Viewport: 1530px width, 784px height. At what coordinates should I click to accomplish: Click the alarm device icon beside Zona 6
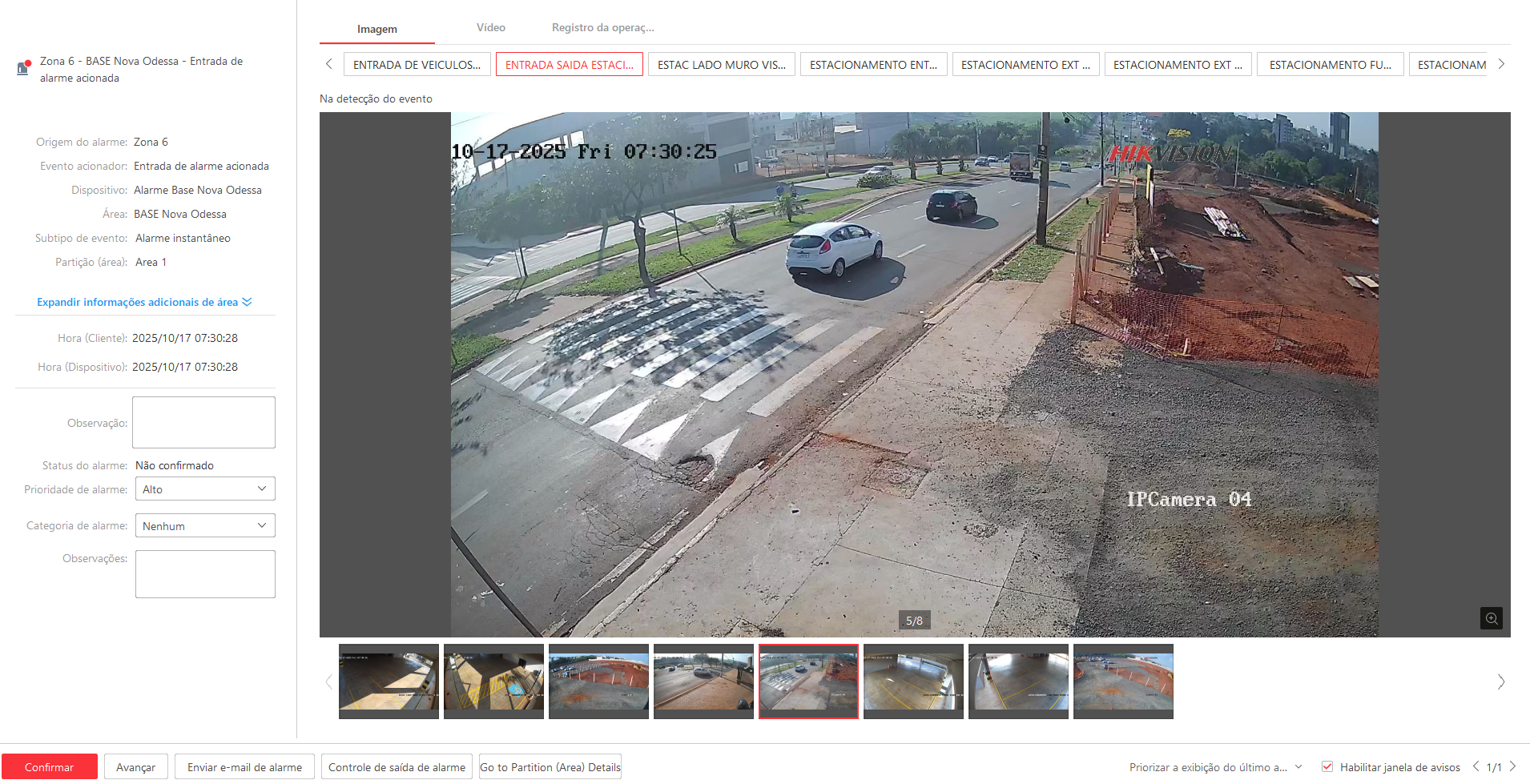(x=24, y=68)
